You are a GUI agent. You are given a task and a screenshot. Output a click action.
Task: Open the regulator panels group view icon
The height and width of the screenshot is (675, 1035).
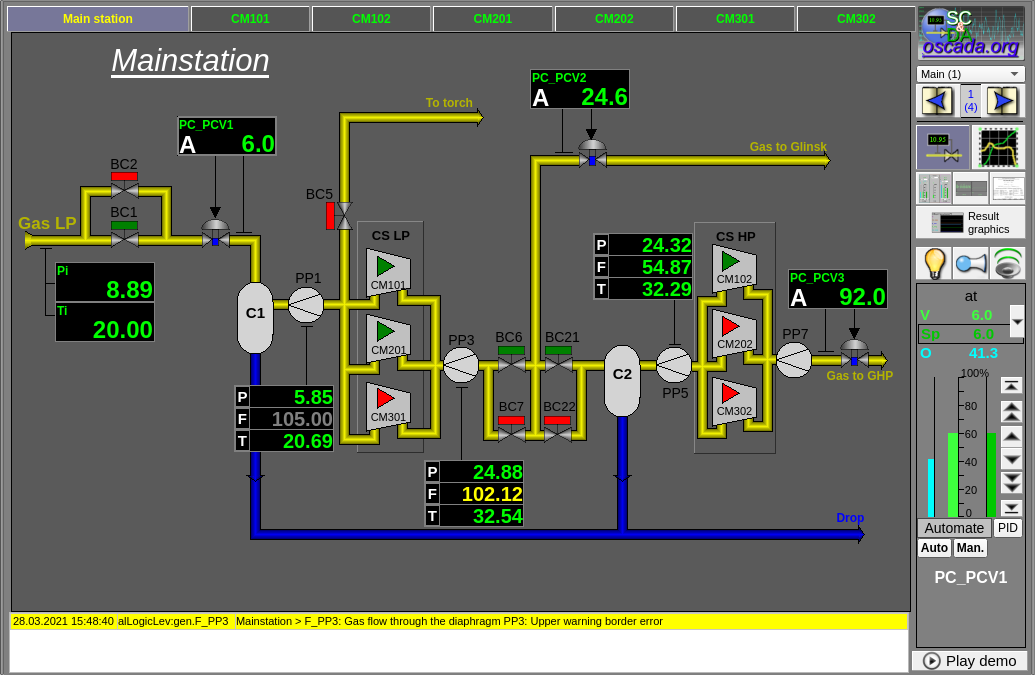pyautogui.click(x=934, y=188)
